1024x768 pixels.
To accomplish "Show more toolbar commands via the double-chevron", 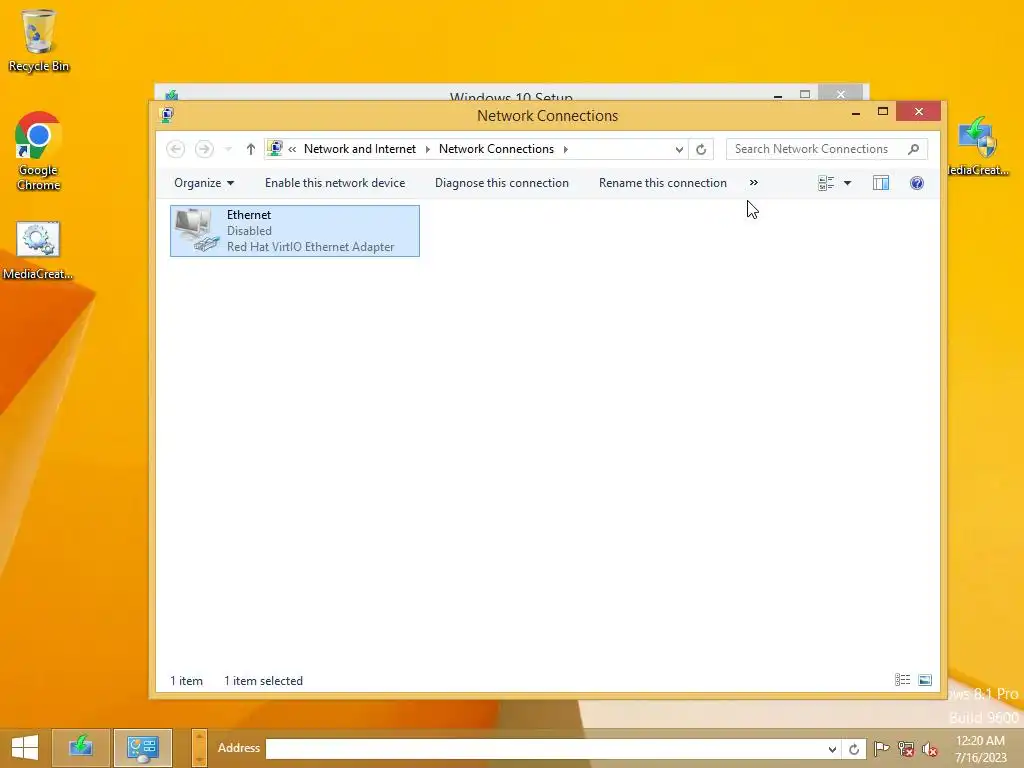I will point(754,183).
